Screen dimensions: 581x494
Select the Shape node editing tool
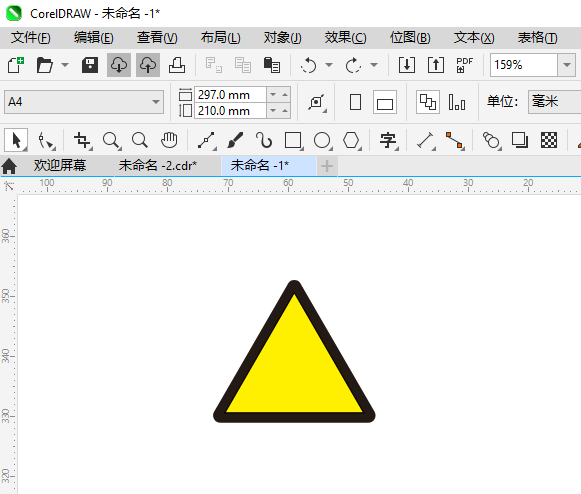46,141
